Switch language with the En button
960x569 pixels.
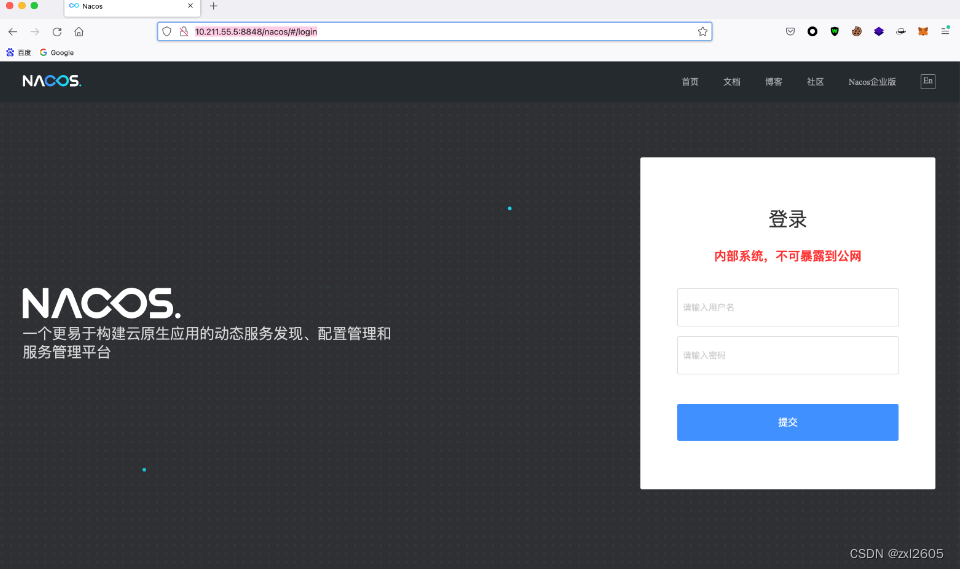[928, 81]
